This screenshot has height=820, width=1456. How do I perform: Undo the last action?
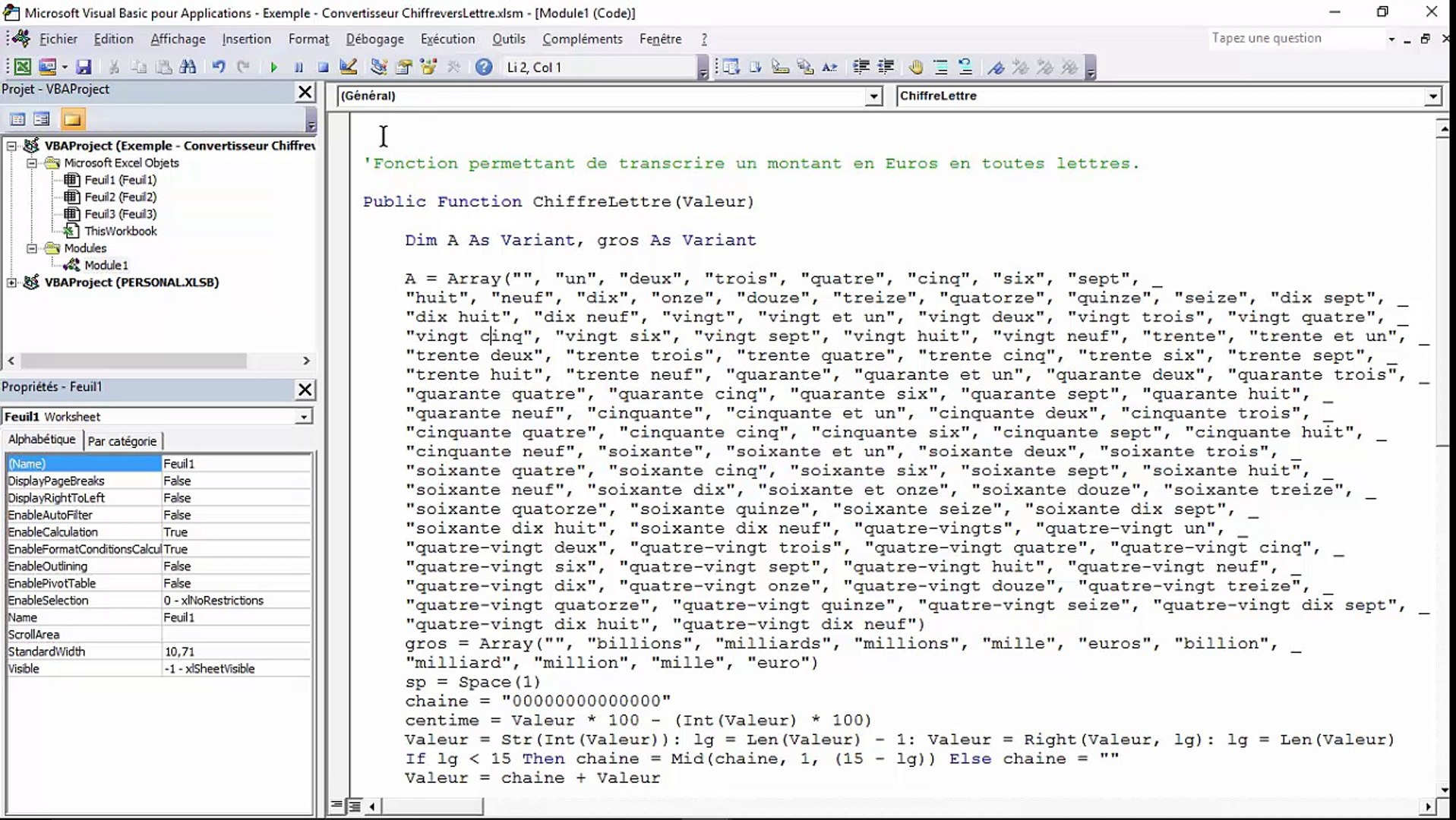(219, 67)
